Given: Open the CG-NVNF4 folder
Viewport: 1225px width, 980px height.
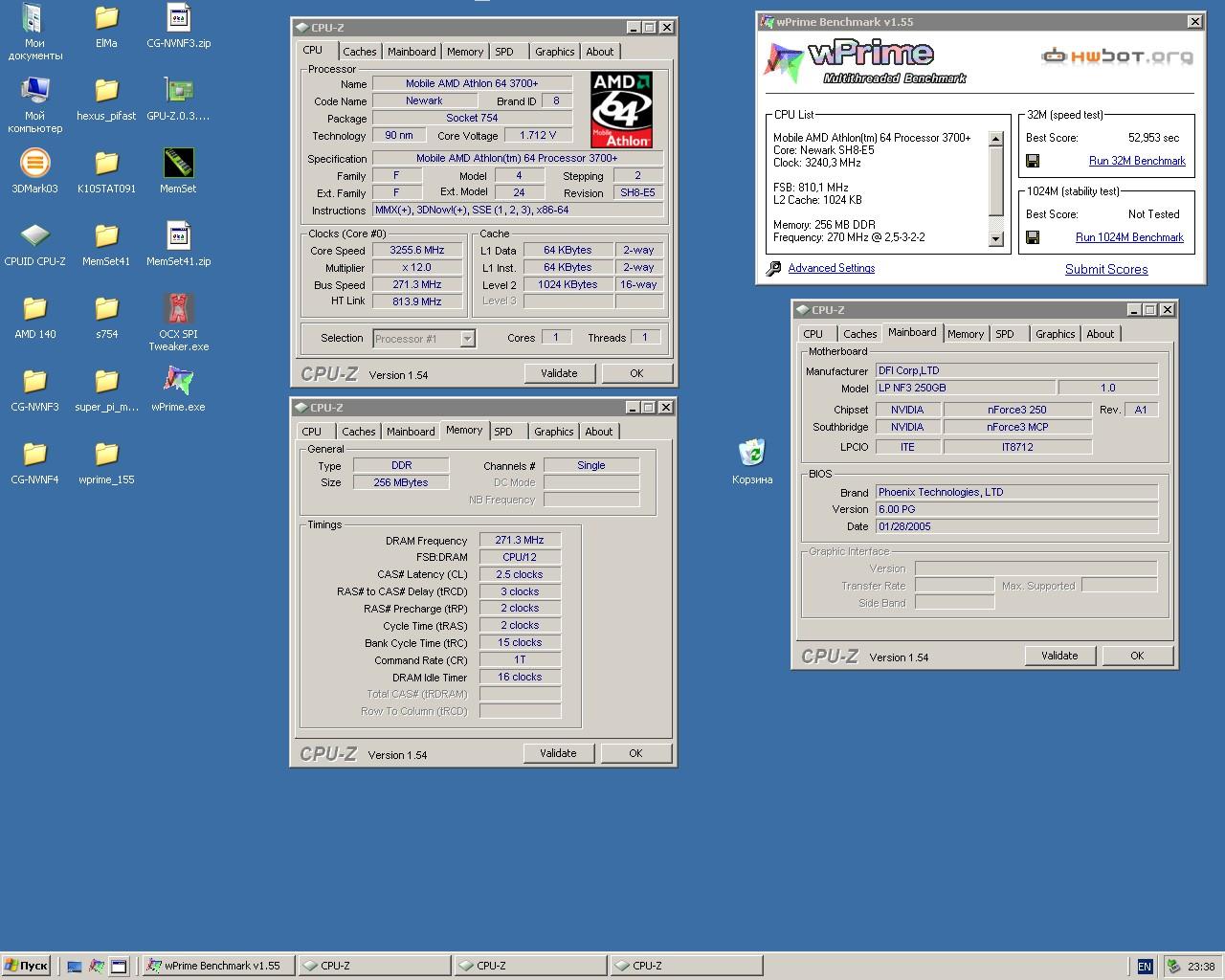Looking at the screenshot, I should [x=34, y=462].
